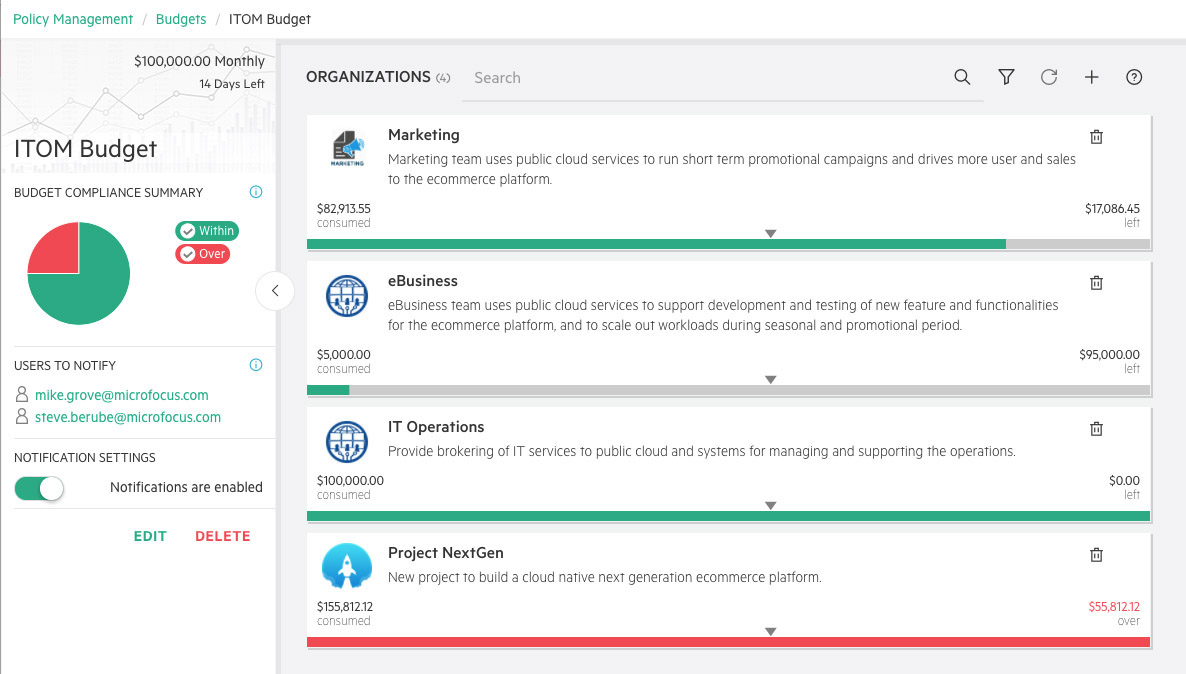Click trash icon for Project NextGen
1186x674 pixels.
[1096, 555]
